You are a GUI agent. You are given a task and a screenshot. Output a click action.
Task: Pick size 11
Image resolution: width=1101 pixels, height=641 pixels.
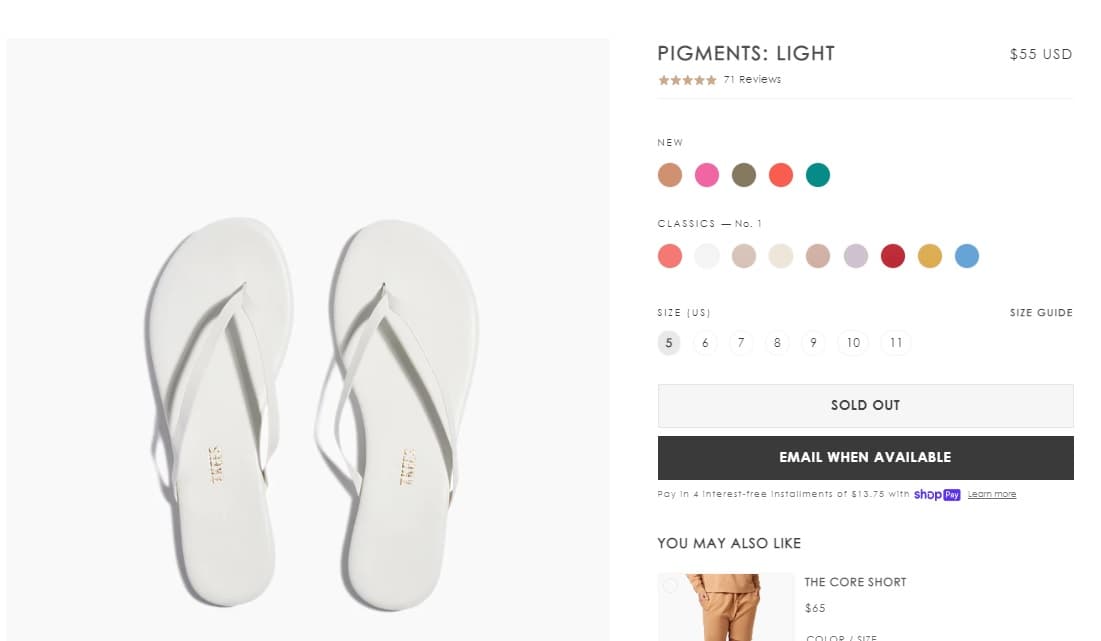coord(896,342)
